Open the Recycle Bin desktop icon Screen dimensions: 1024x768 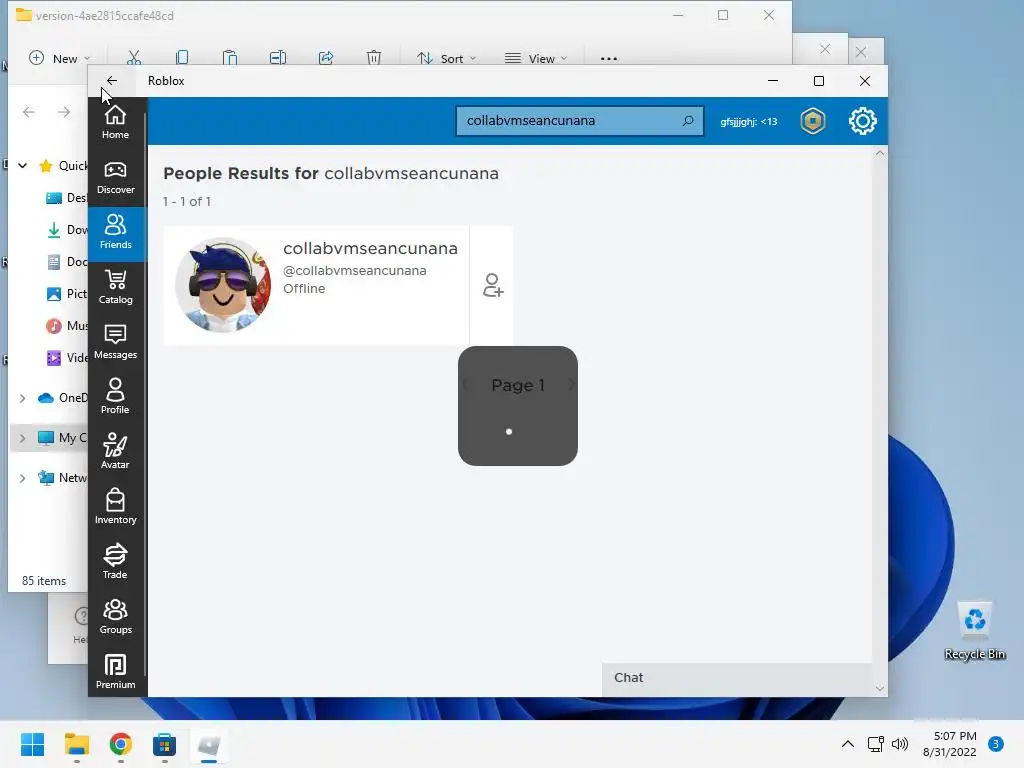975,630
